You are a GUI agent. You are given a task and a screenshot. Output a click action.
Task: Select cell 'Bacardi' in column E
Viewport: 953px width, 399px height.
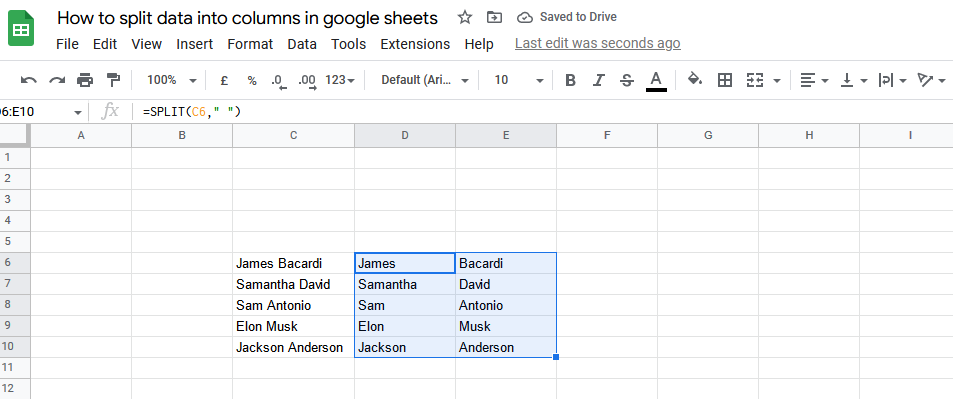(x=506, y=263)
